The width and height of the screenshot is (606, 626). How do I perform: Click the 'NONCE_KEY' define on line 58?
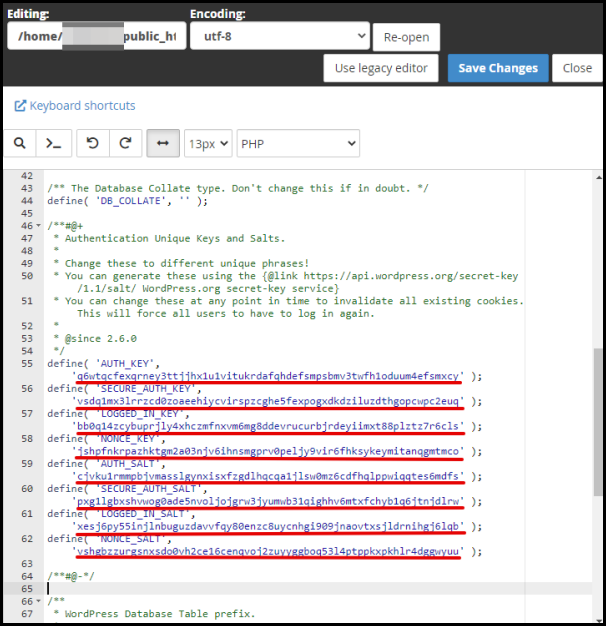107,439
